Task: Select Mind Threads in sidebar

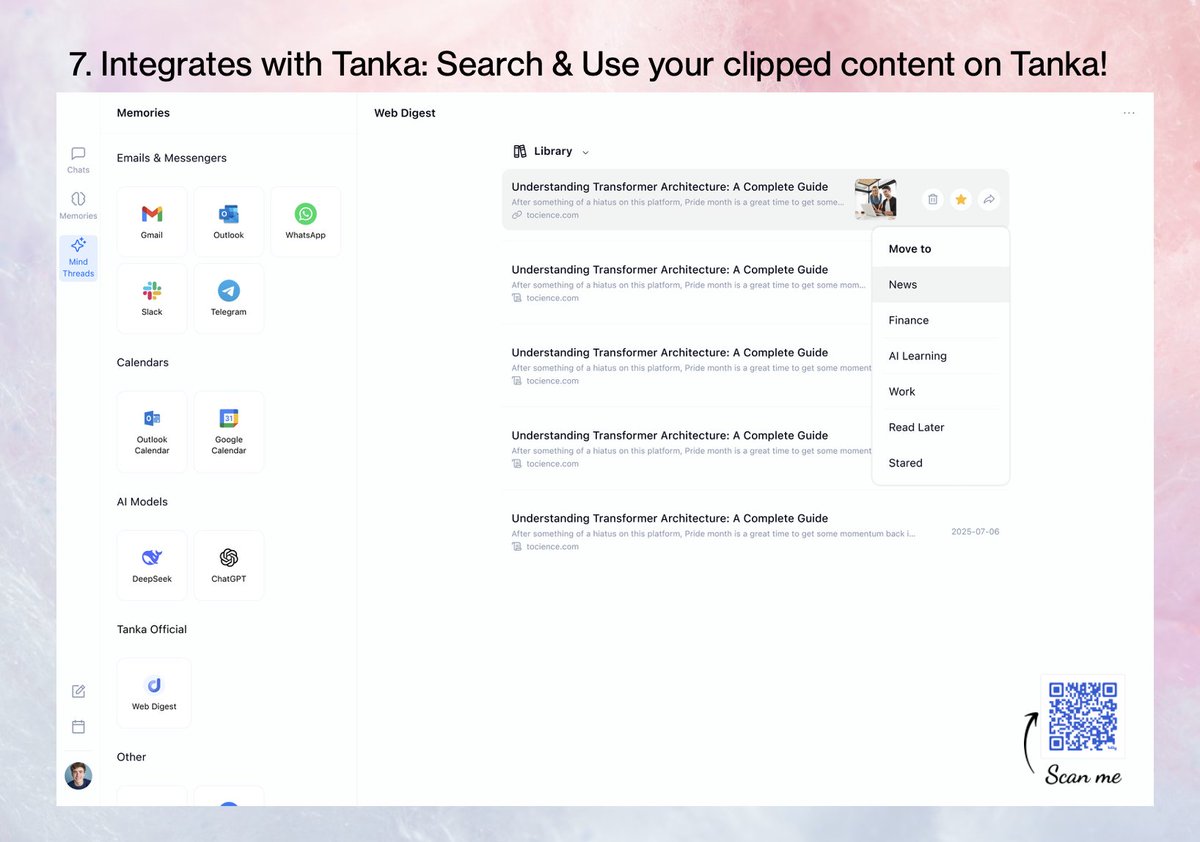Action: (78, 258)
